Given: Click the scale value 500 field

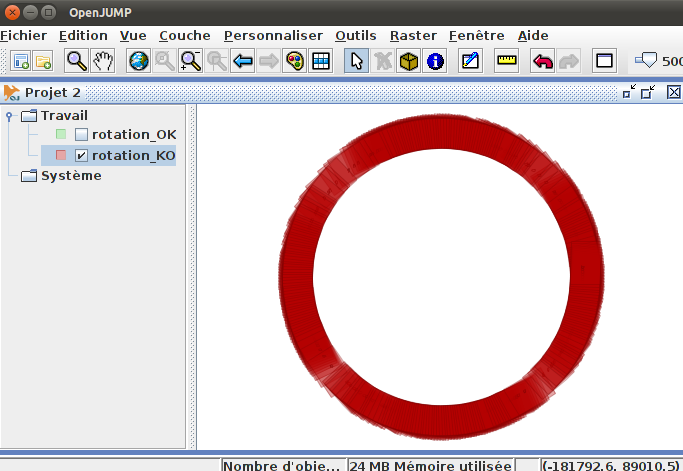Looking at the screenshot, I should (x=672, y=61).
